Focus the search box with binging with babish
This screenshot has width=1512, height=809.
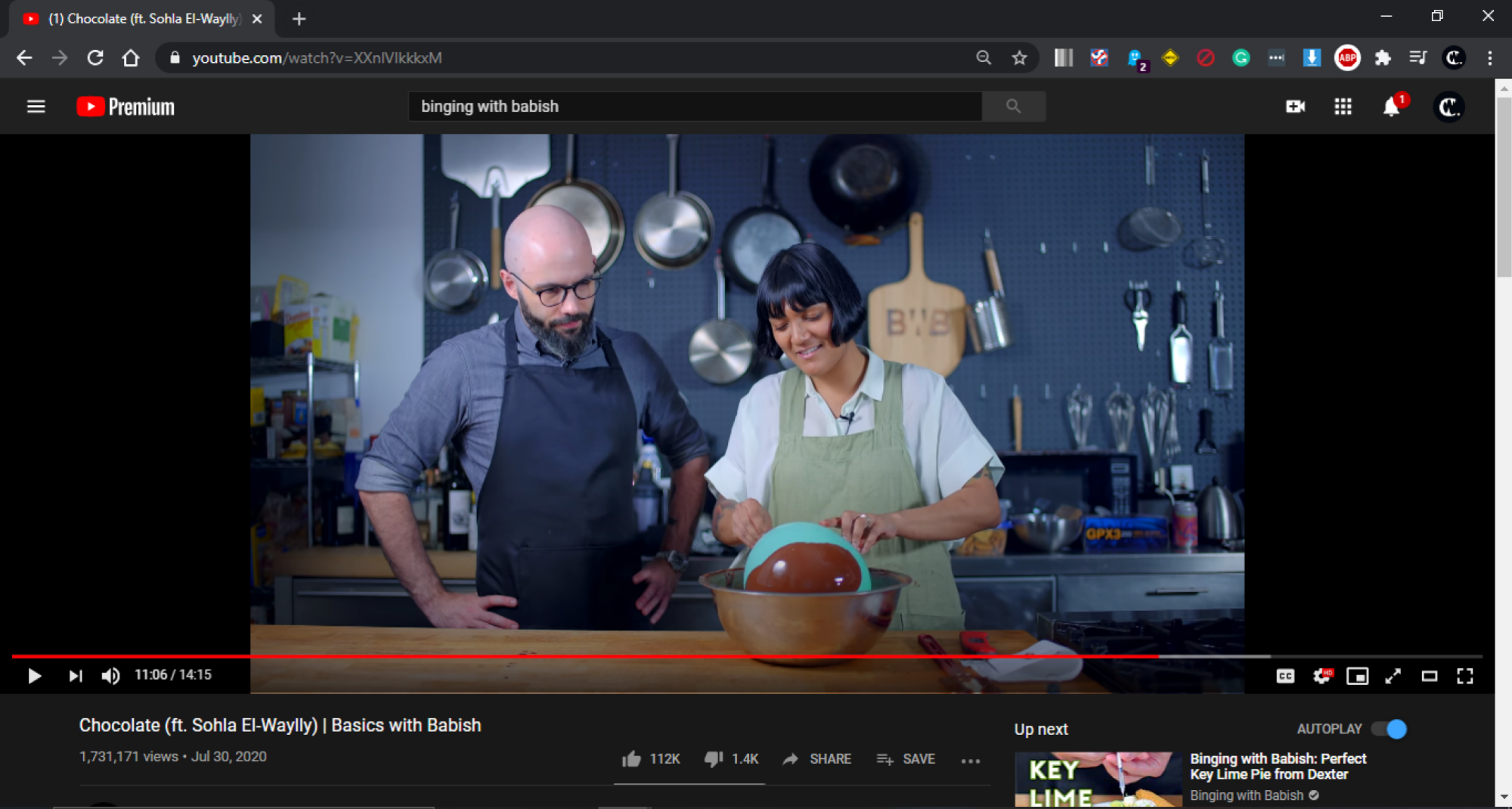pos(695,107)
